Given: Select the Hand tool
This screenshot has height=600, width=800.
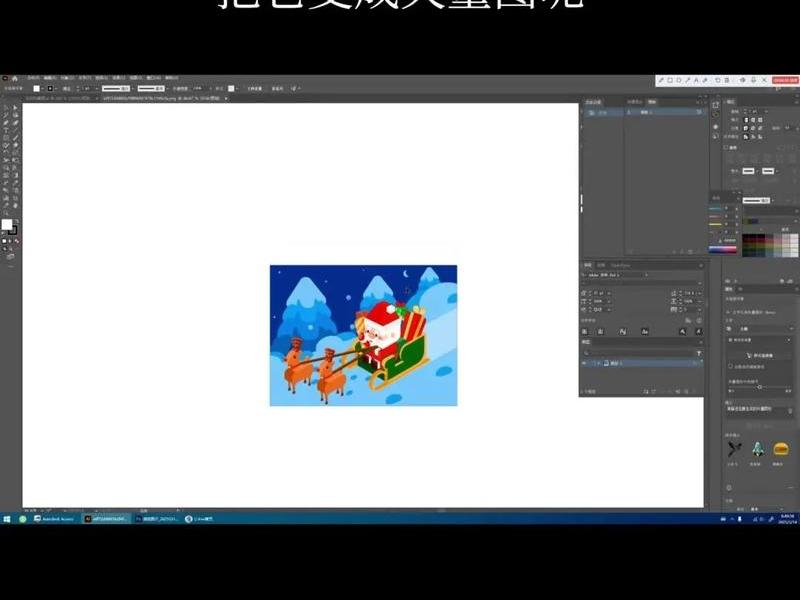Looking at the screenshot, I should [15, 205].
